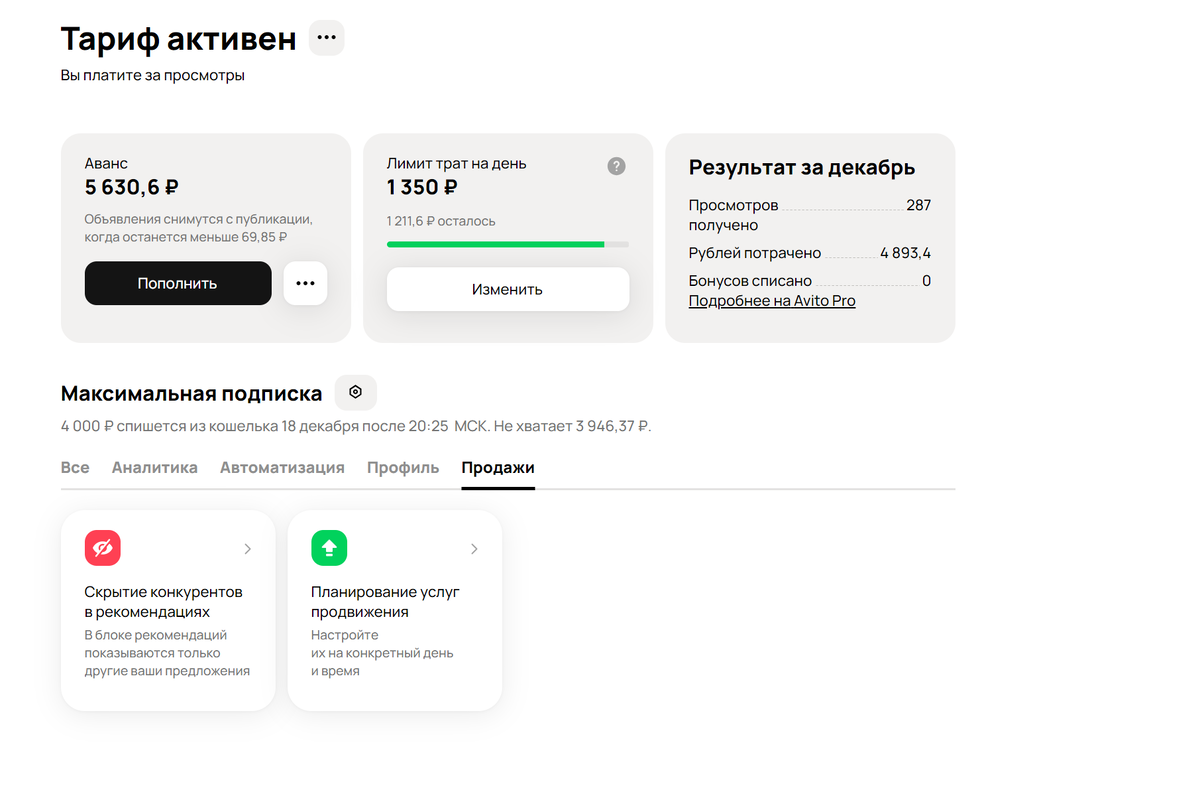
Task: Open three-dots menu beside Тариф активен heading
Action: point(326,38)
